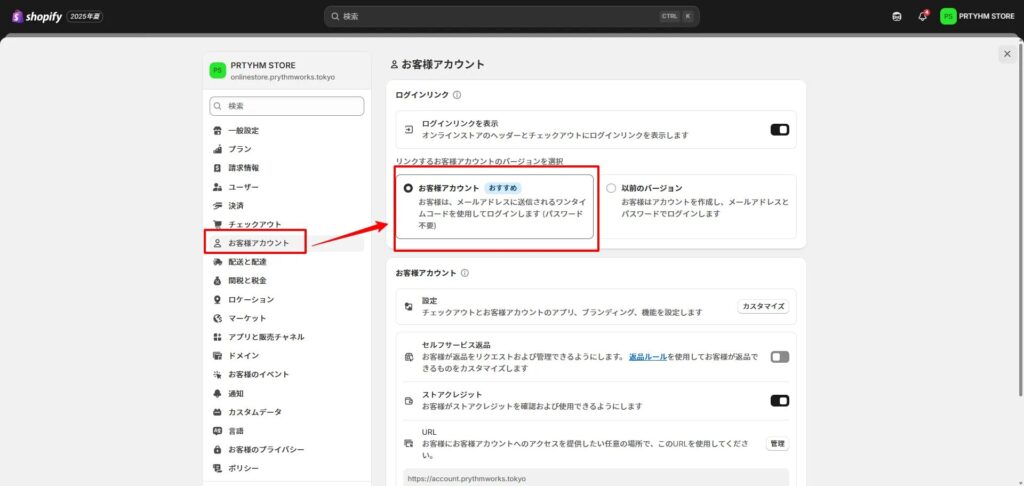Click the 通知 bell icon in sidebar
1024x486 pixels.
(x=217, y=394)
